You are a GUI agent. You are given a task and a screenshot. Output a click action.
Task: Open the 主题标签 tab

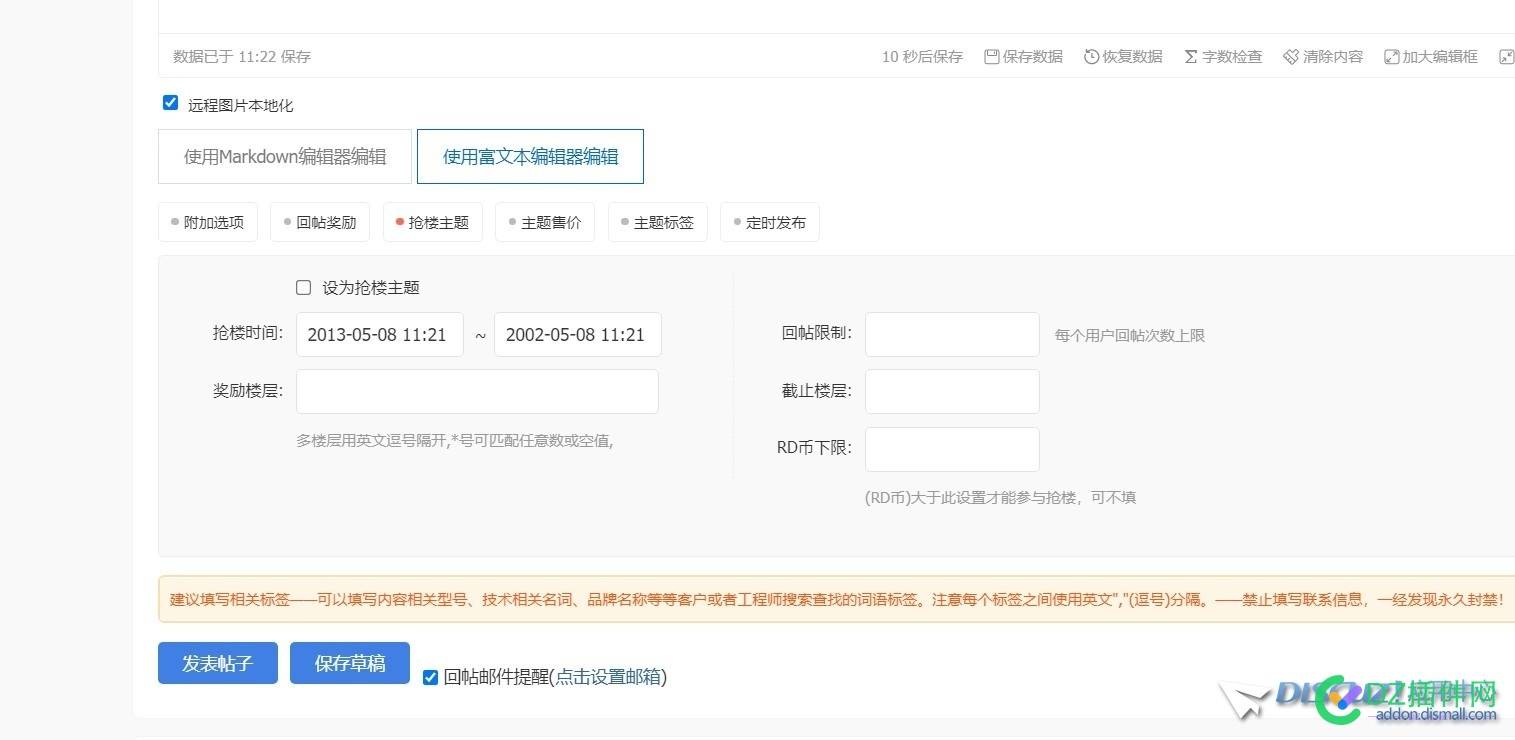pos(658,222)
